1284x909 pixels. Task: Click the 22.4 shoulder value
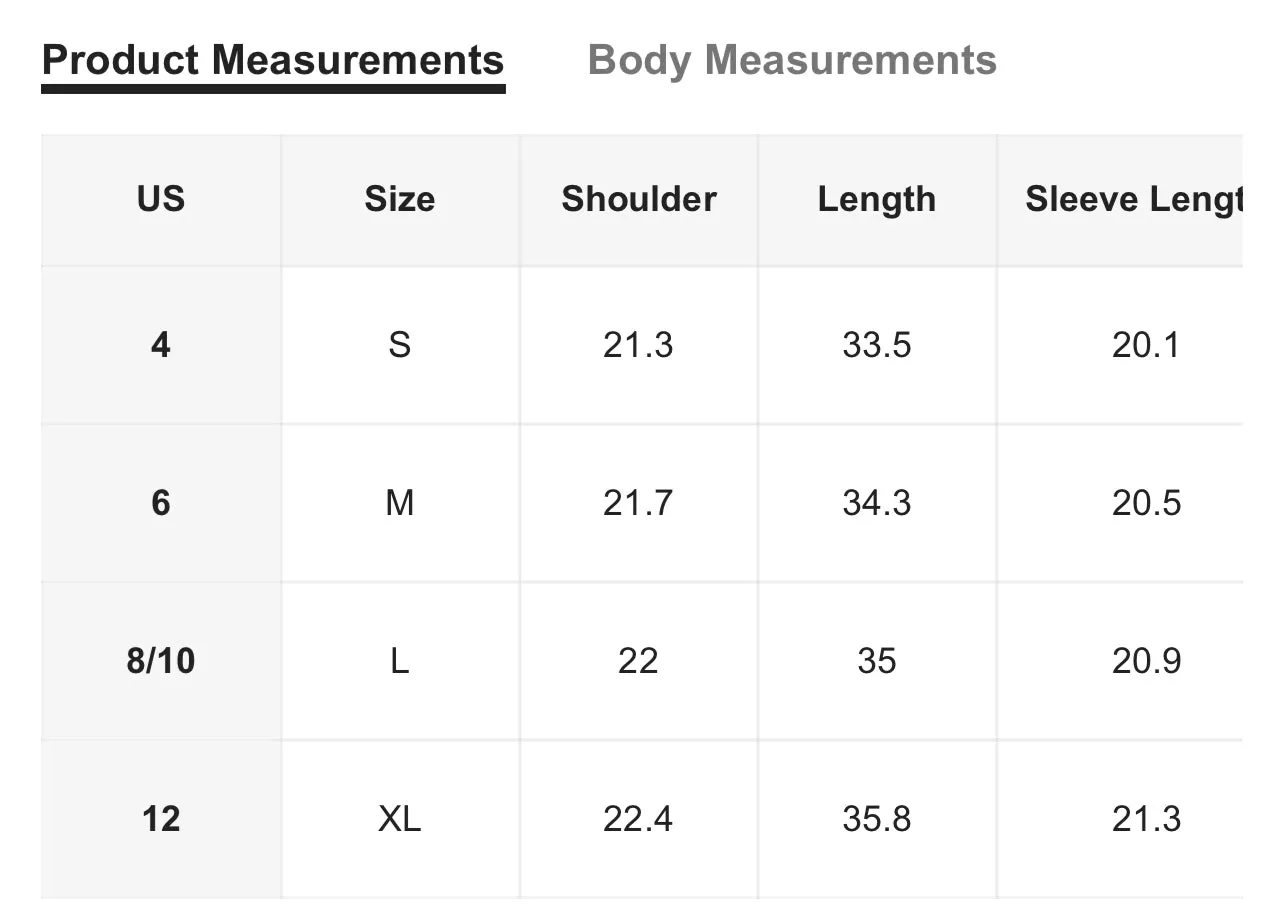[639, 819]
